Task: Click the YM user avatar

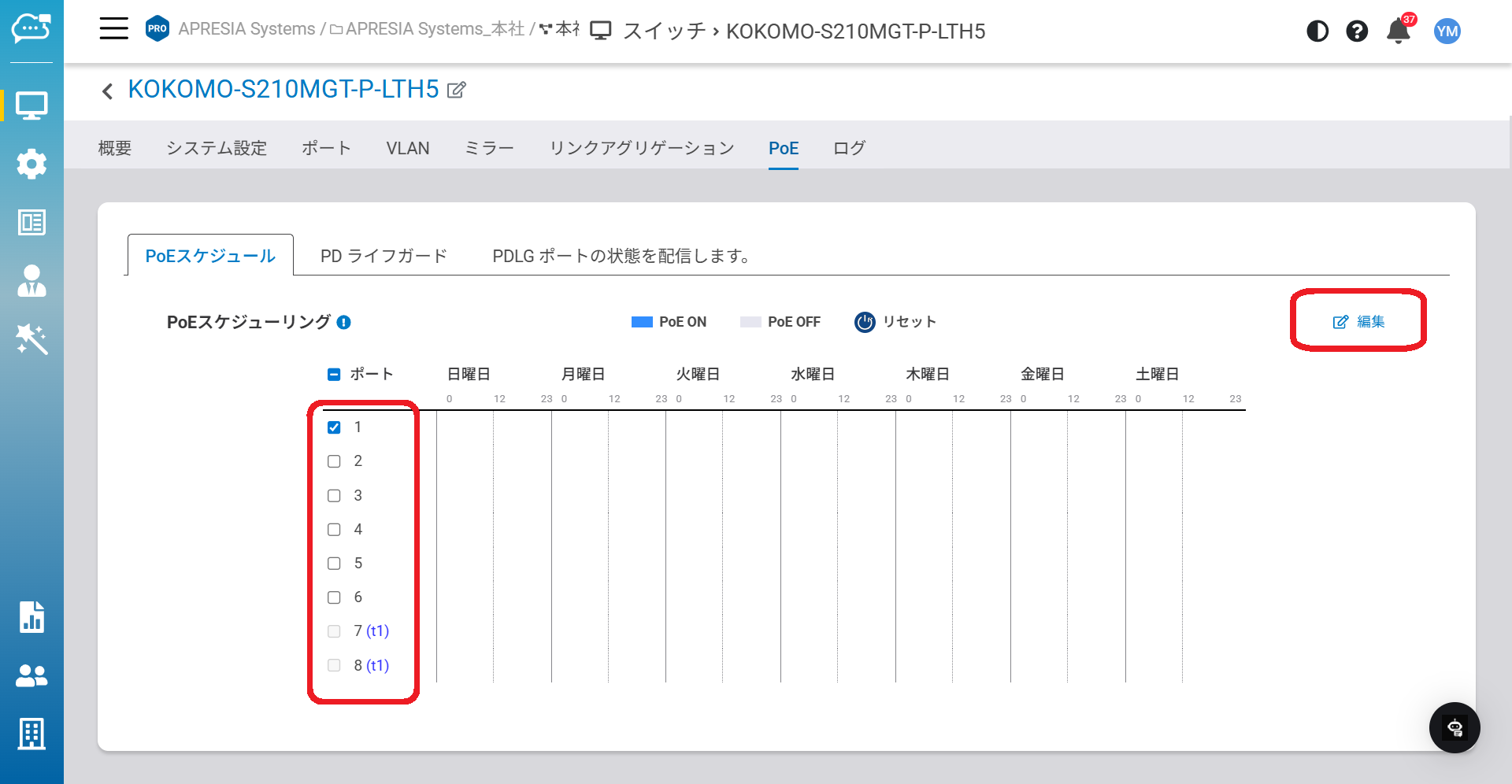Action: click(1447, 31)
